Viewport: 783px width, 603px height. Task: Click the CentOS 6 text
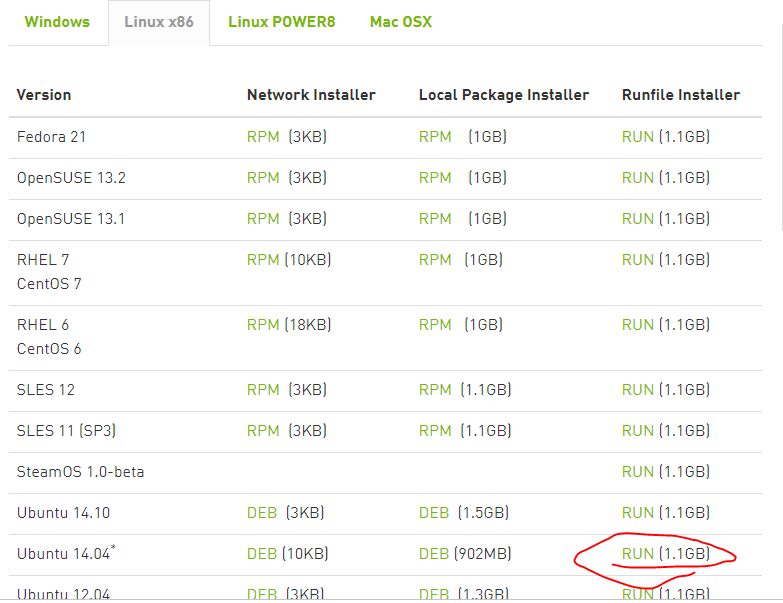click(x=49, y=348)
